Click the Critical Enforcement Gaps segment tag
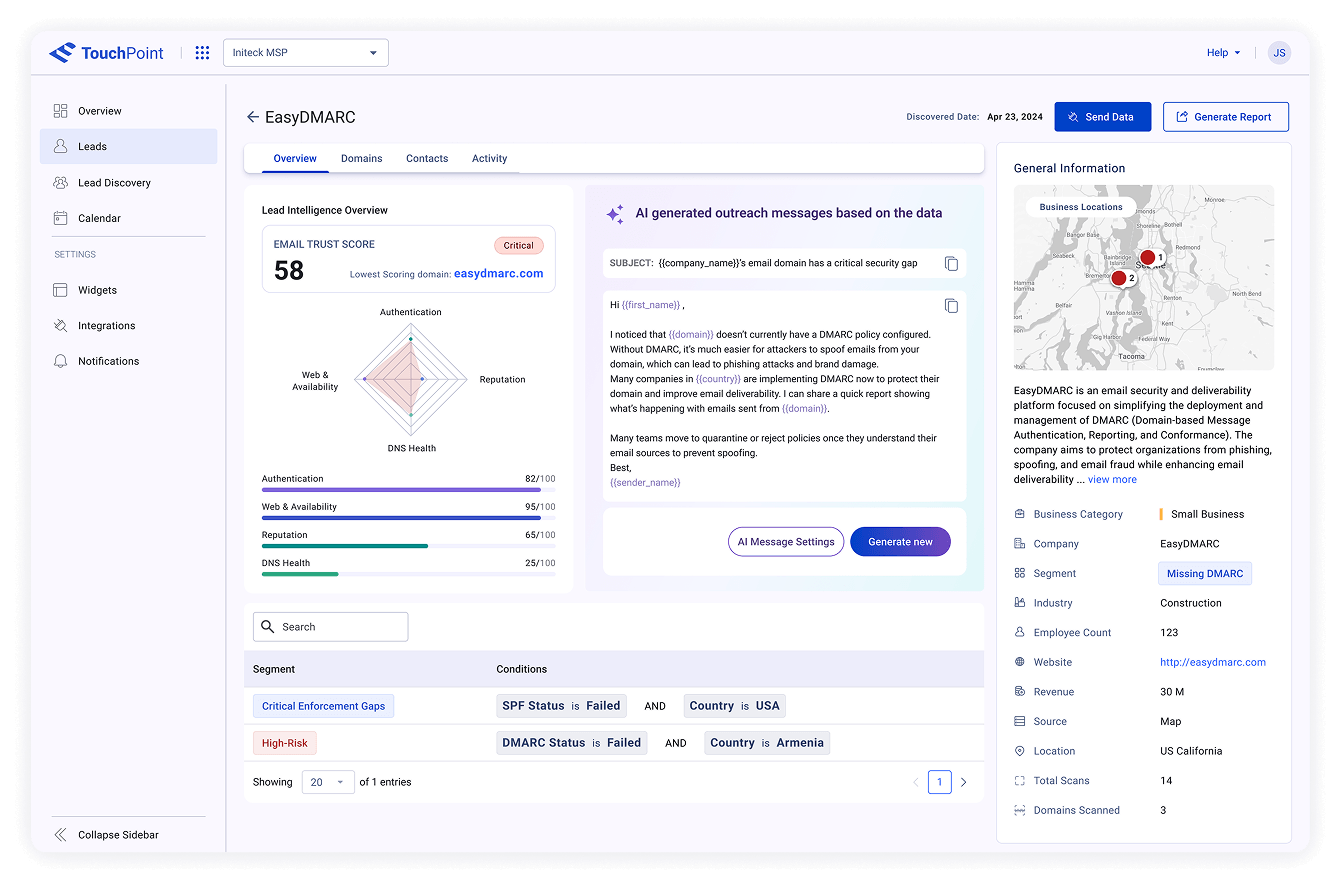 coord(323,706)
